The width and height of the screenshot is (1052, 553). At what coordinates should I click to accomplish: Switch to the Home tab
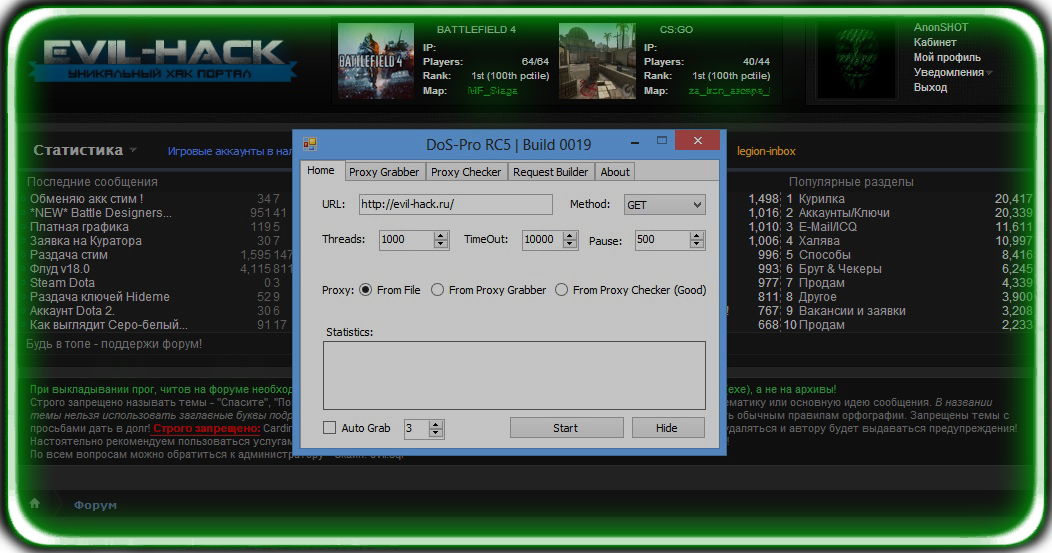tap(321, 170)
